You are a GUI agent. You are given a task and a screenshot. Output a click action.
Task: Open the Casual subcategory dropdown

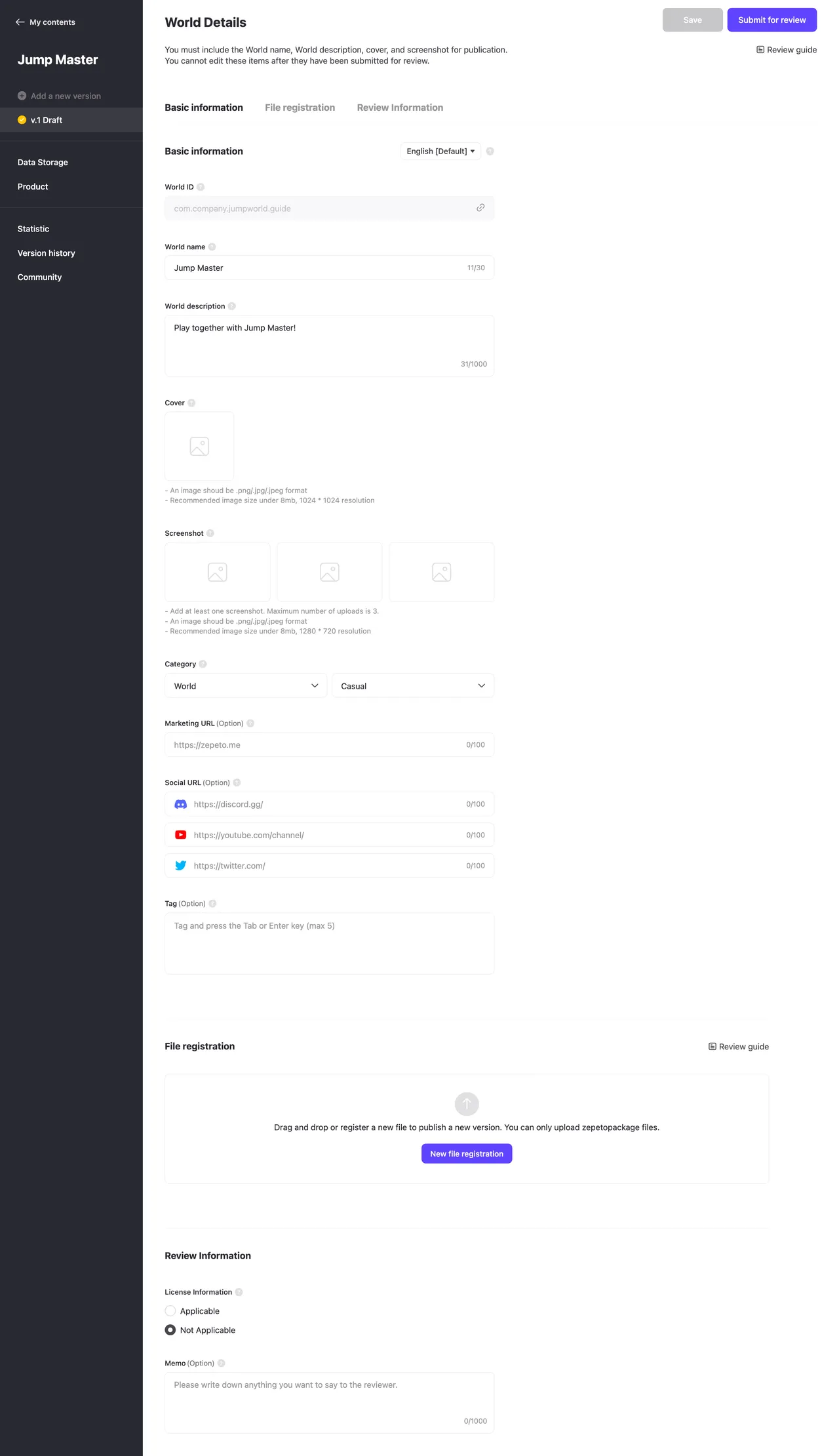[413, 686]
